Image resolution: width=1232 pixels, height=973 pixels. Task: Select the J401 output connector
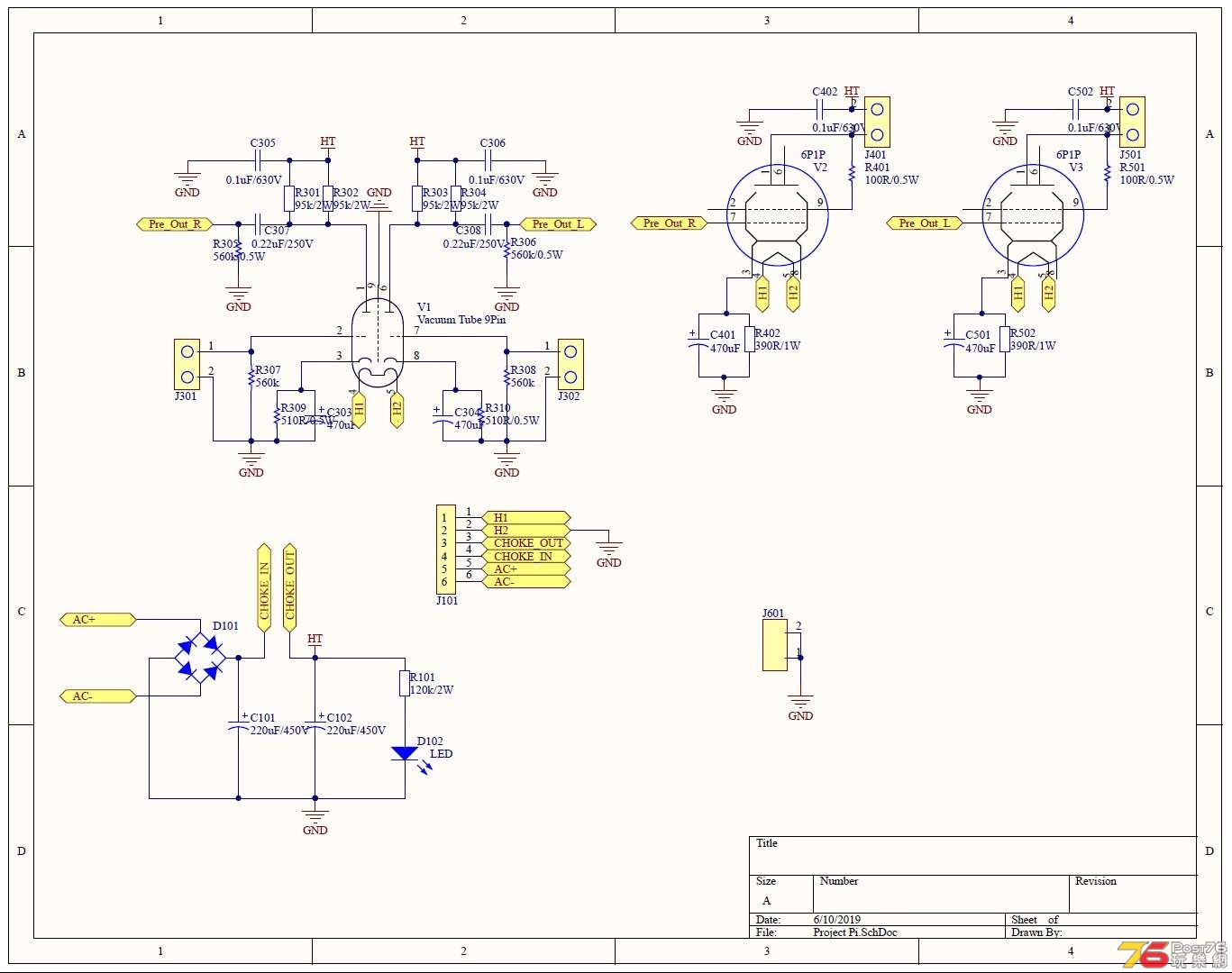point(877,122)
